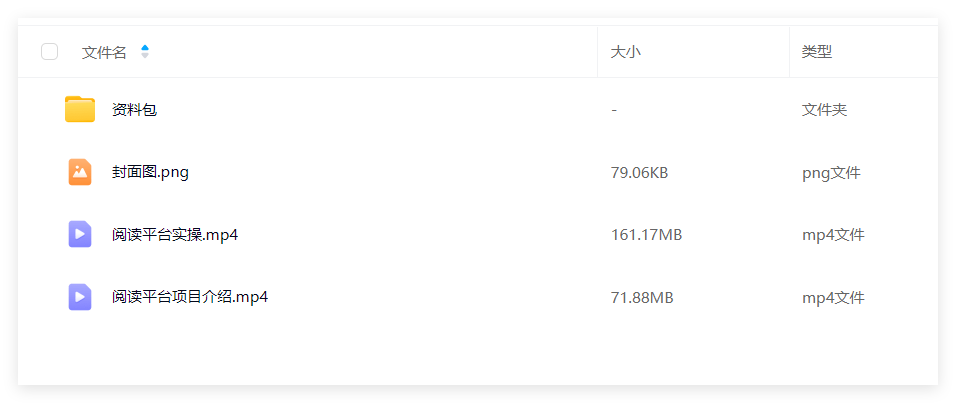Click the 大小 column header

tap(626, 52)
